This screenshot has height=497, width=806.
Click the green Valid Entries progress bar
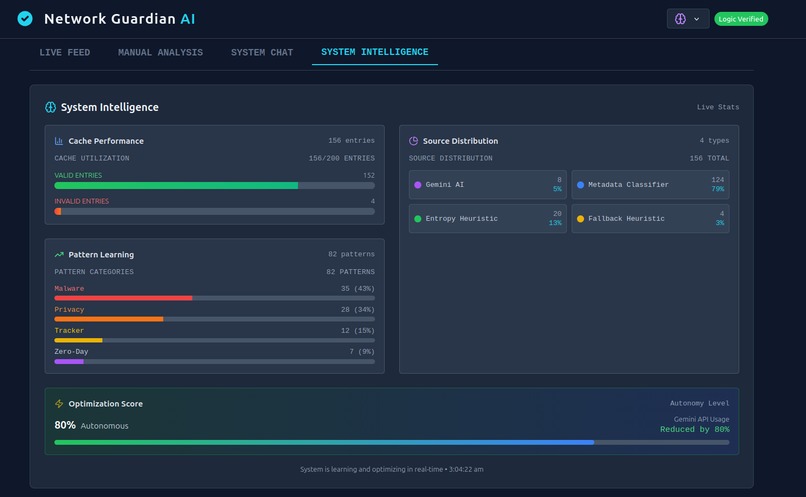coord(214,186)
